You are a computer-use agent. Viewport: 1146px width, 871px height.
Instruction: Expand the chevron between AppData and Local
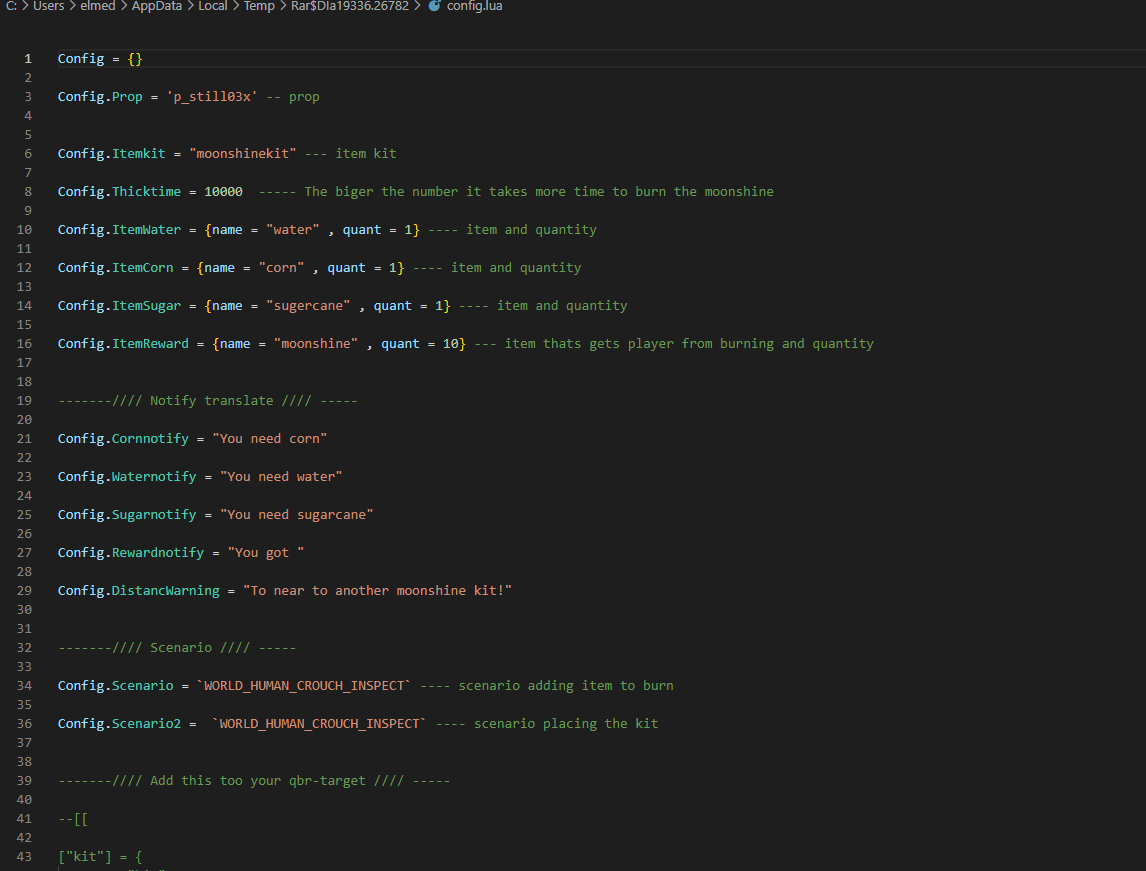click(x=190, y=6)
